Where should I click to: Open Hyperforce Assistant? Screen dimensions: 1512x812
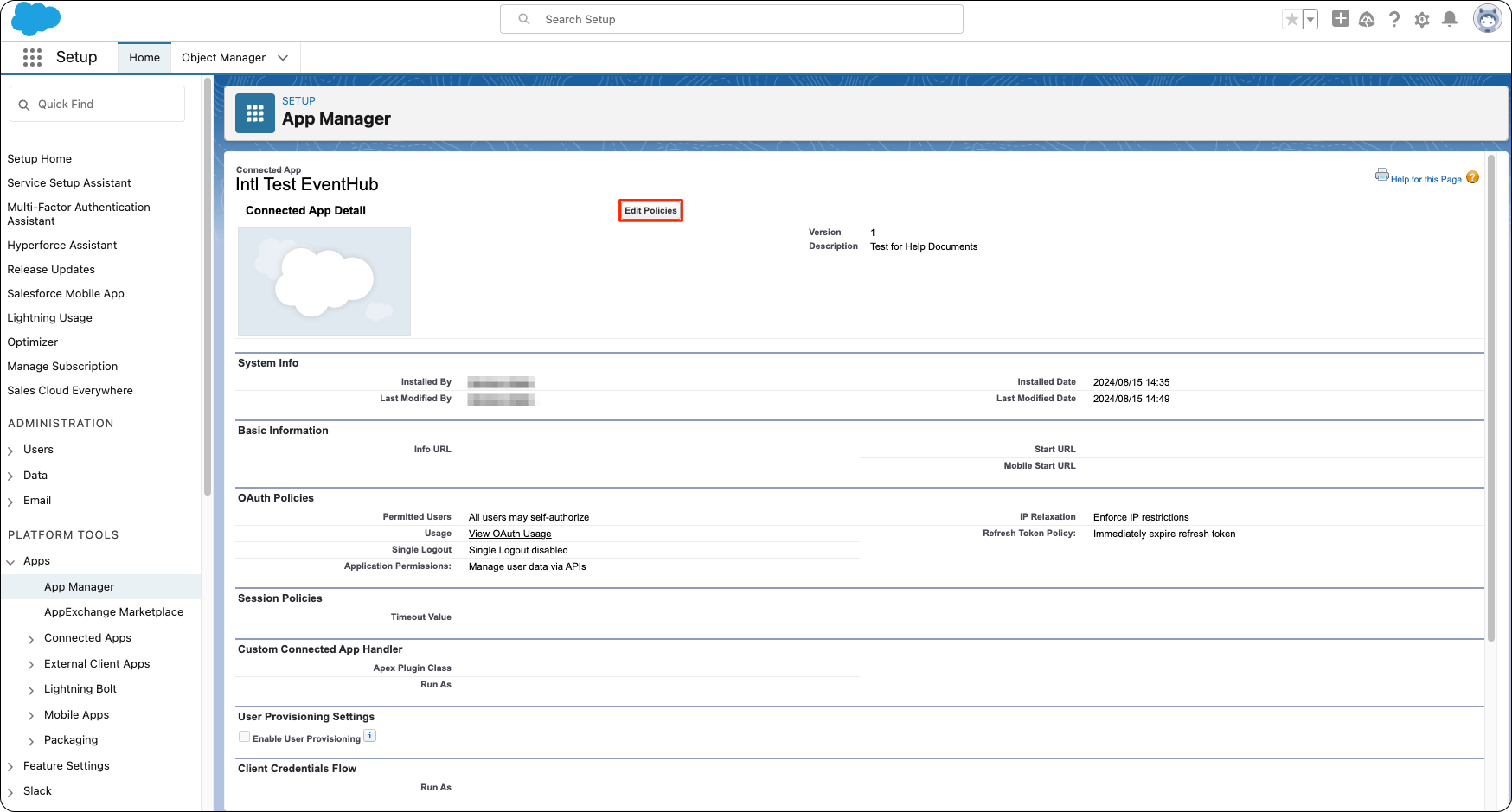pos(62,246)
